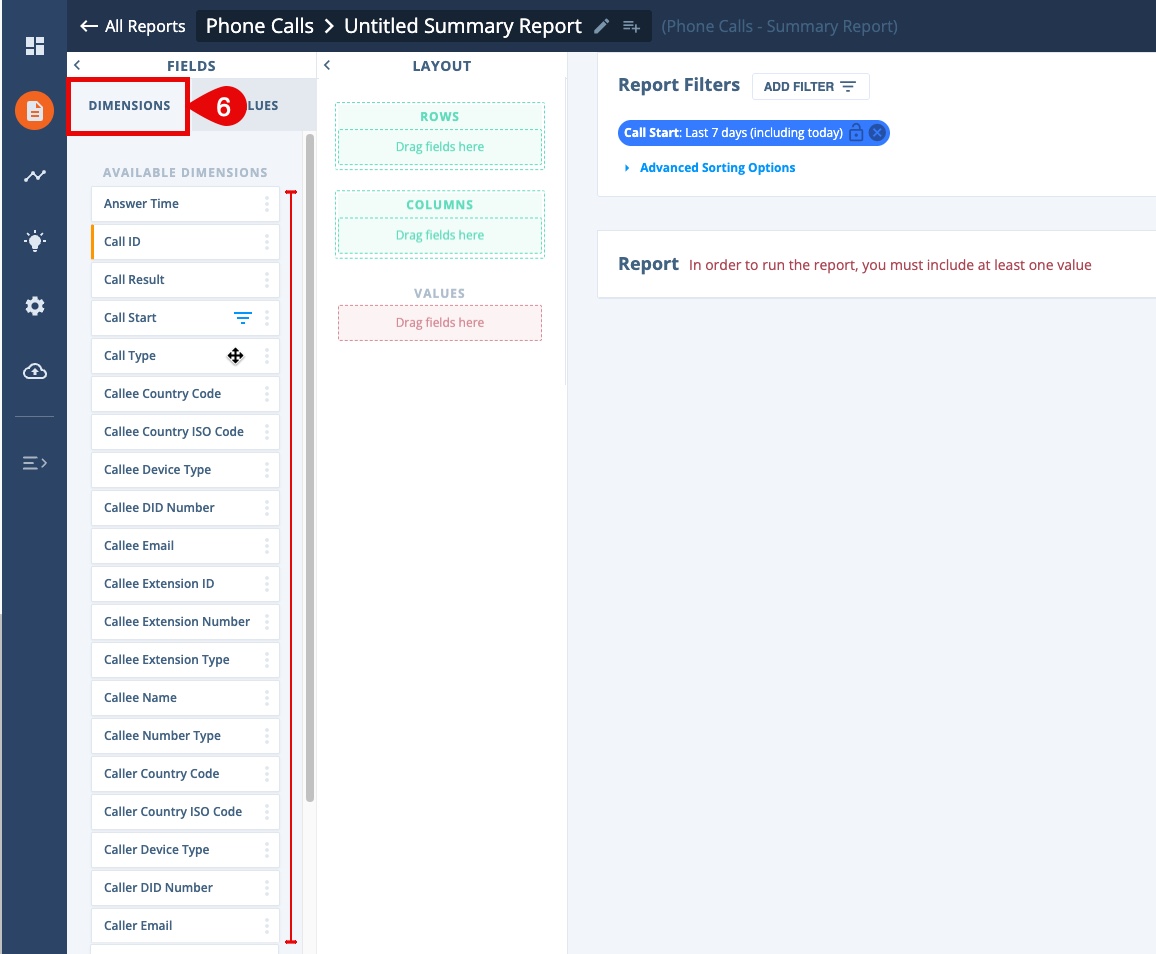Click the dimensions list scrollbar

[310, 468]
